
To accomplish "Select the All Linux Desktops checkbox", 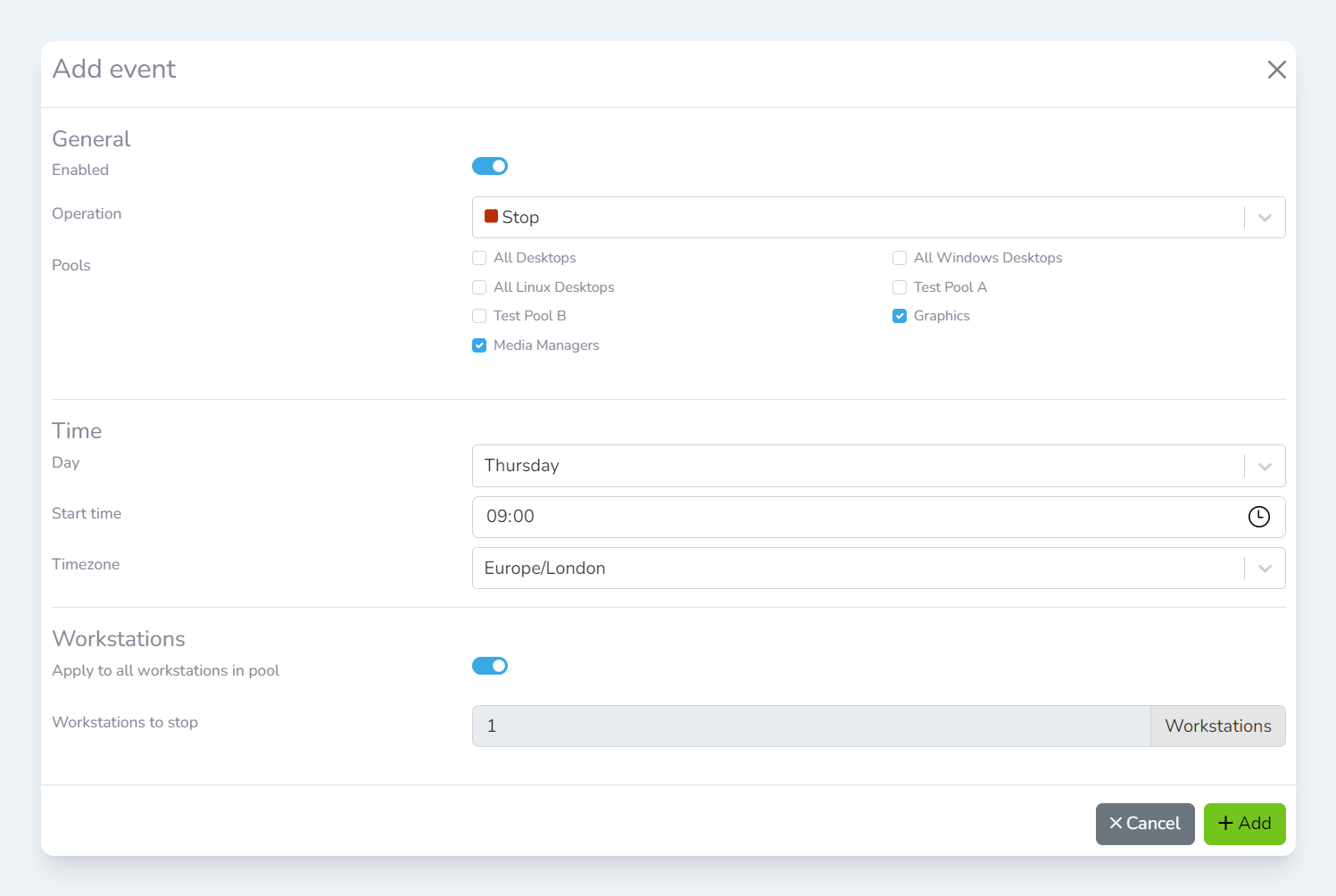I will (479, 287).
